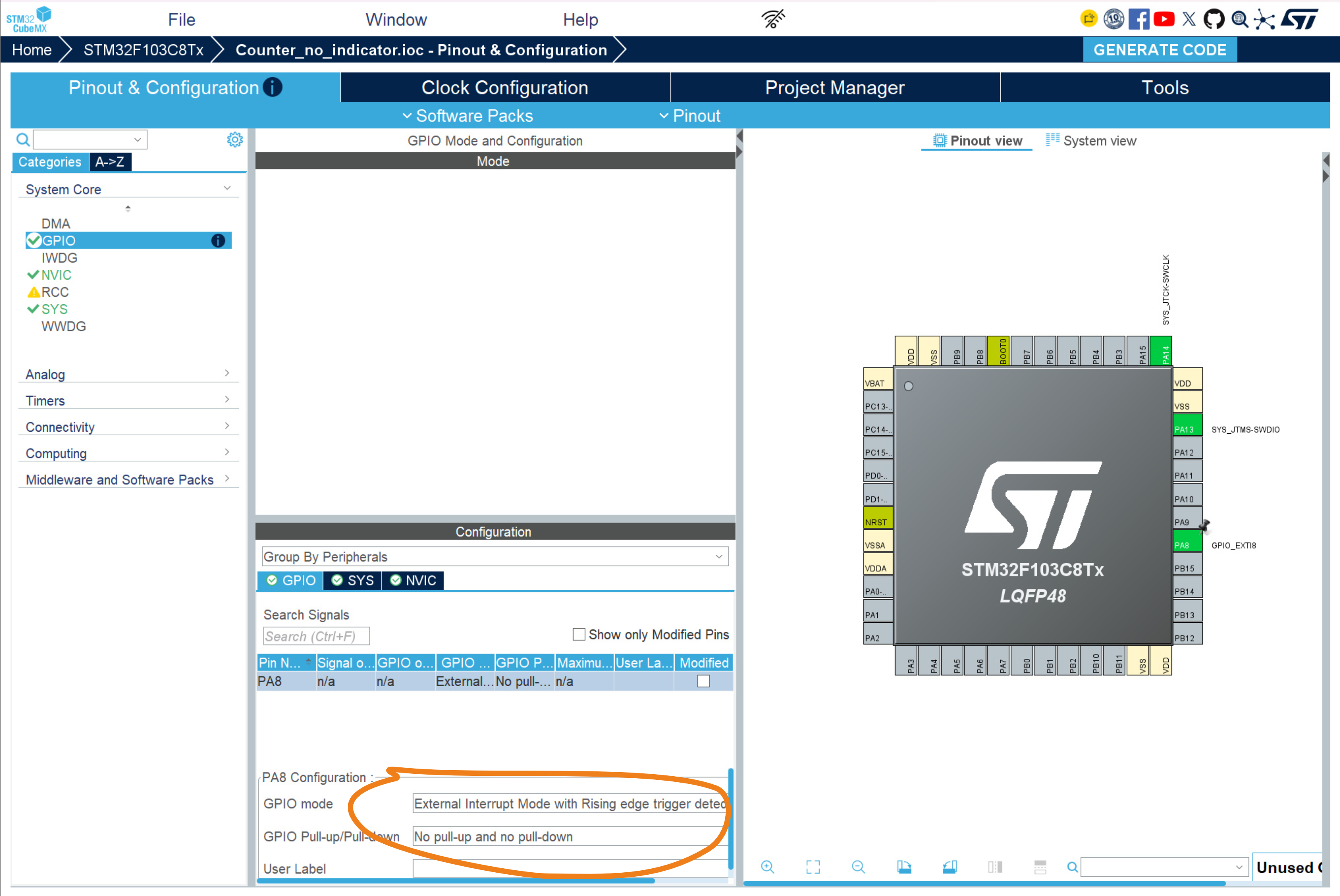1340x896 pixels.
Task: Zoom in on the chip pinout
Action: (767, 867)
